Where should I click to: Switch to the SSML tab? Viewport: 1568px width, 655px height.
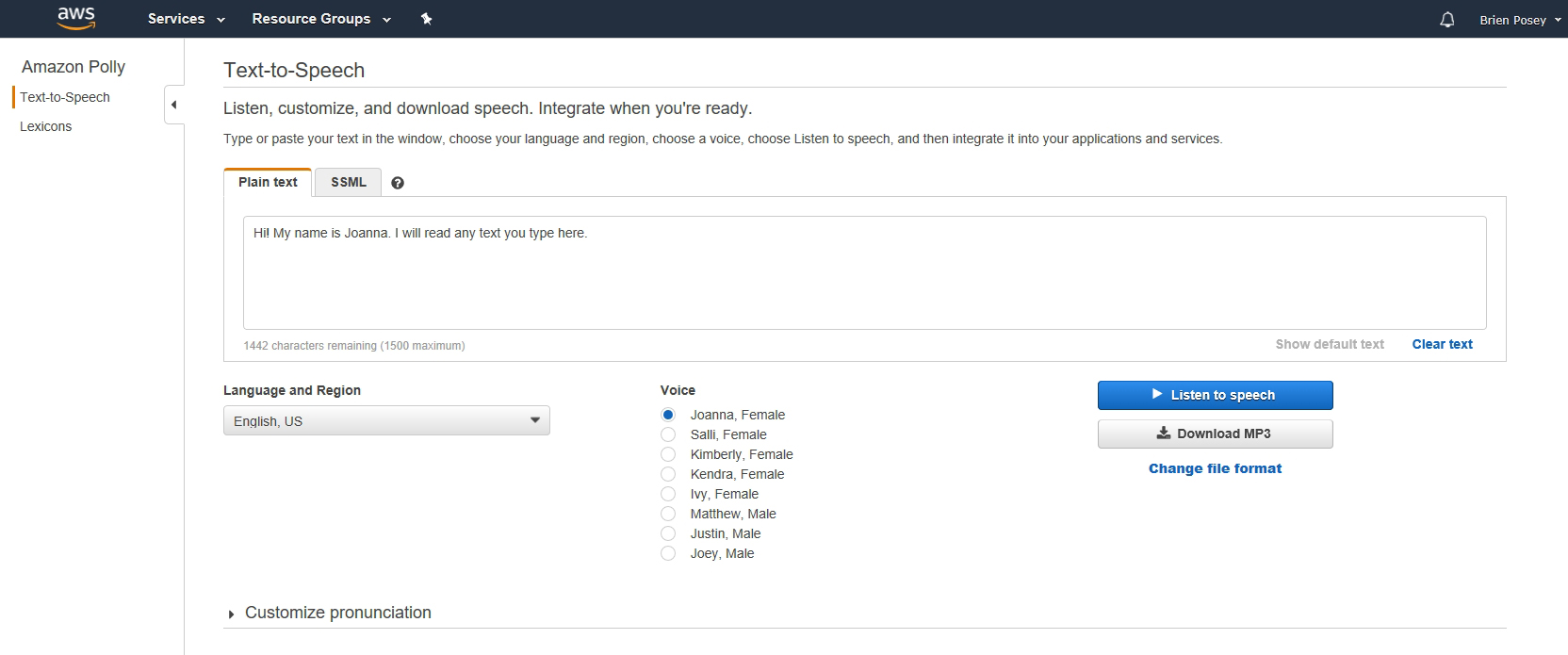348,182
